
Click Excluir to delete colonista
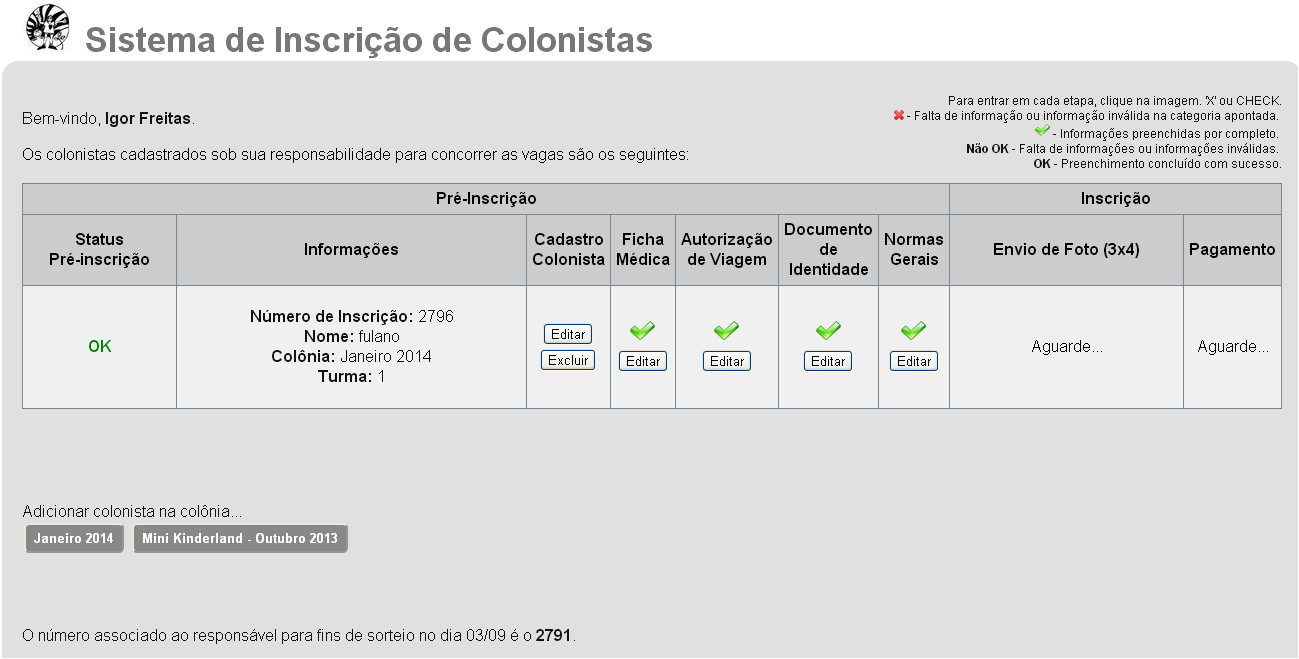pos(568,360)
